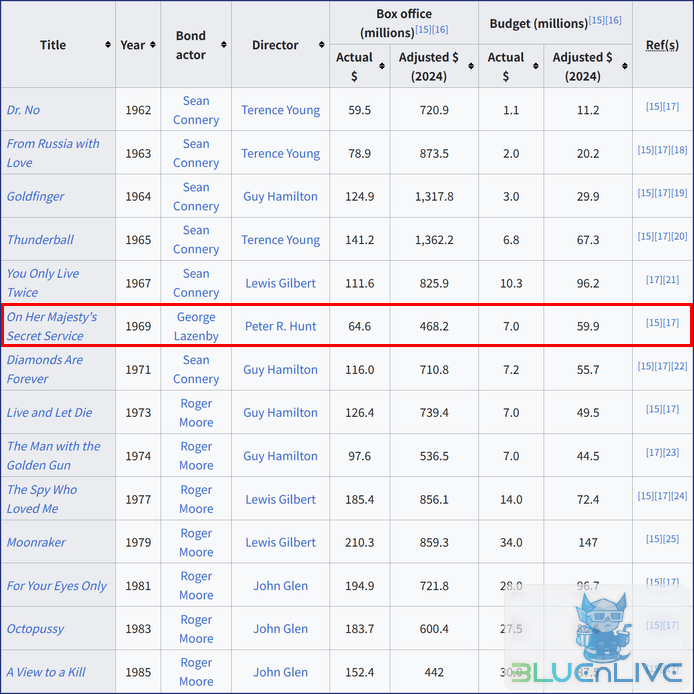Screen dimensions: 694x694
Task: Open citation 25 in the Moonraker row
Action: coord(670,539)
